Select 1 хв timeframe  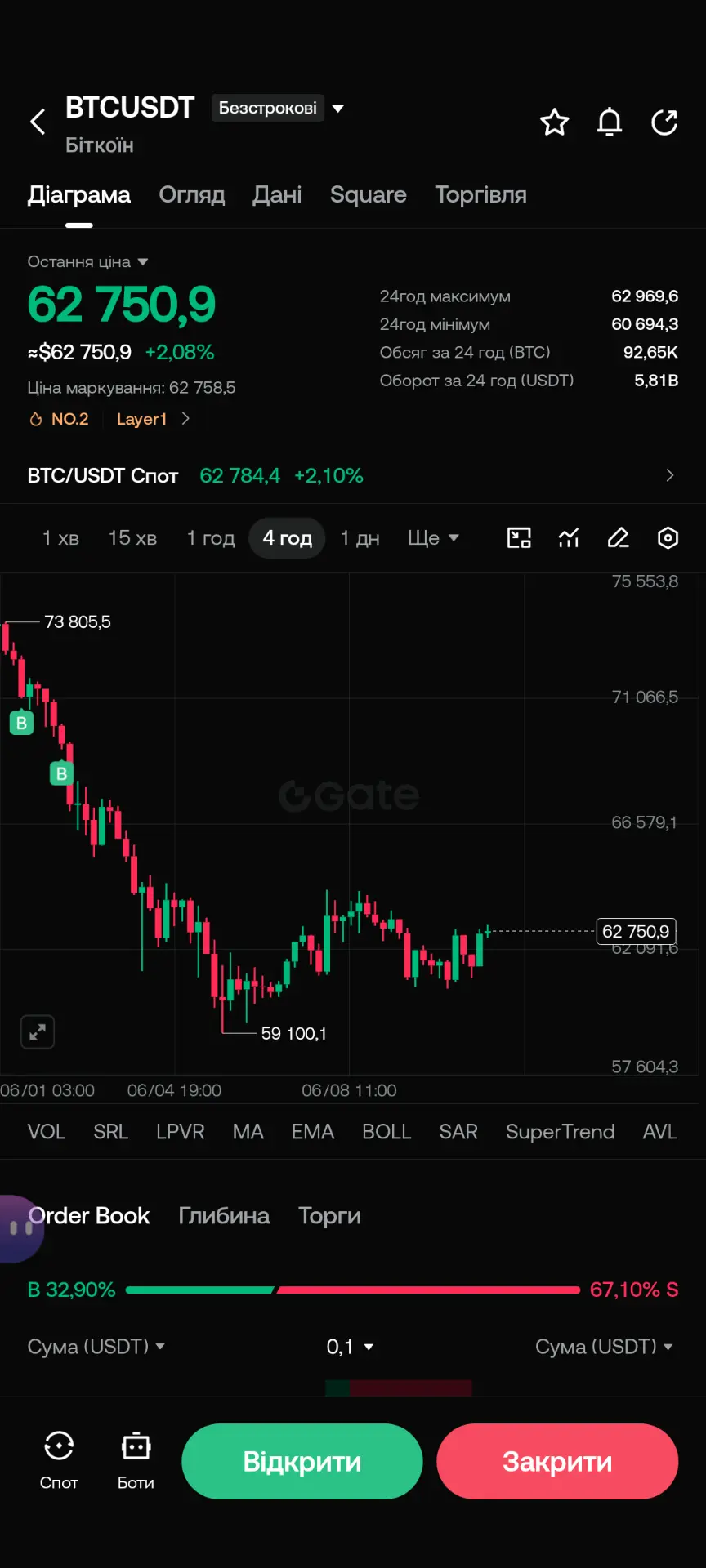point(60,538)
